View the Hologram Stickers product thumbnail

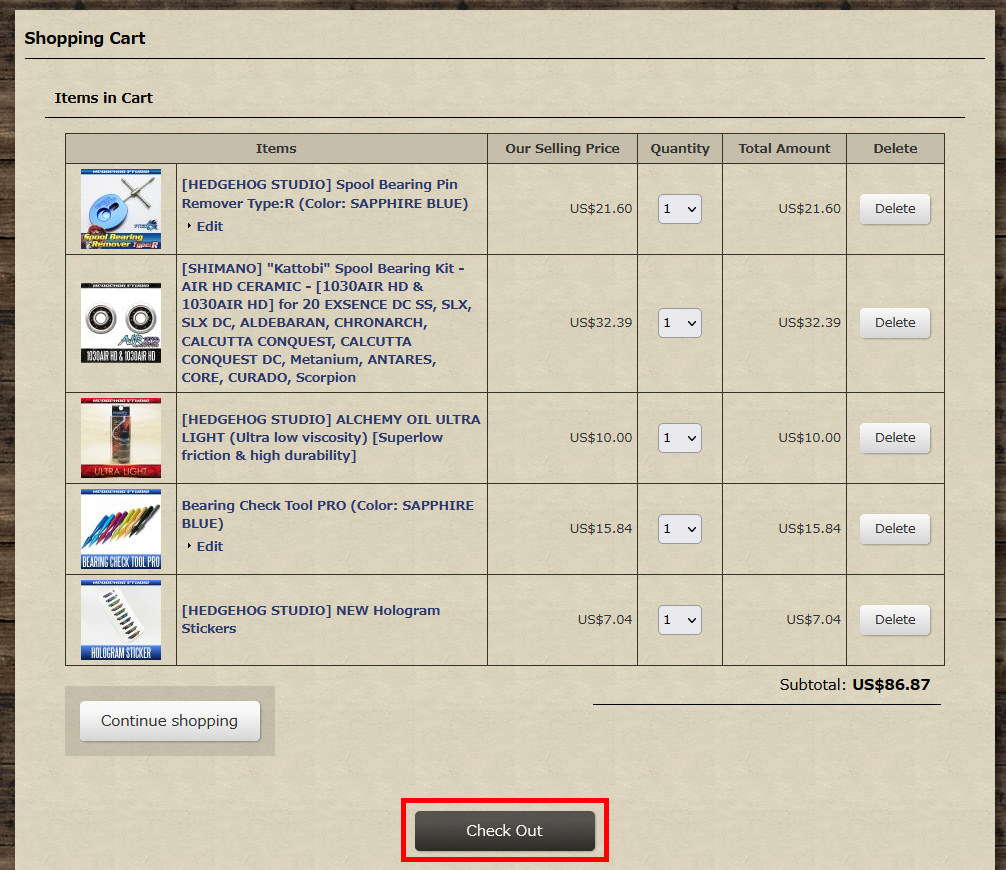(x=121, y=620)
